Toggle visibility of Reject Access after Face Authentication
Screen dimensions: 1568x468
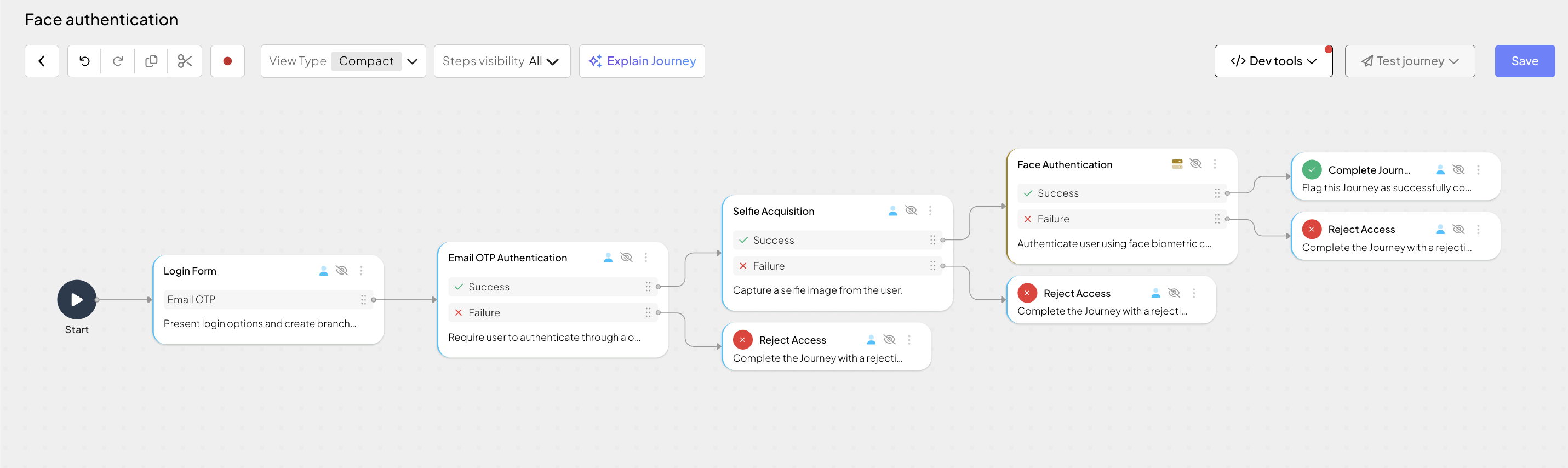coord(1458,229)
